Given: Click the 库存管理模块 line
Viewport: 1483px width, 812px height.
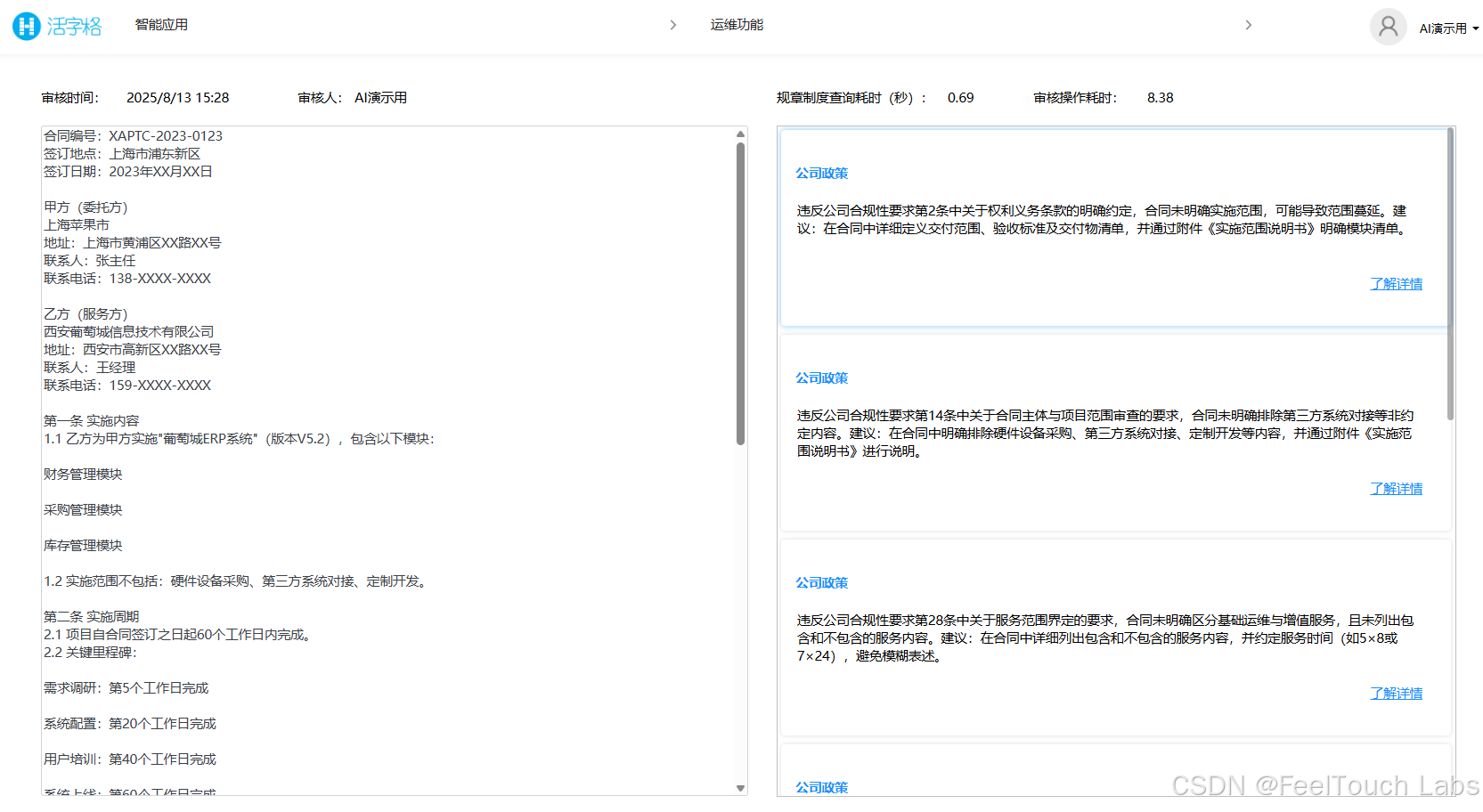Looking at the screenshot, I should tap(83, 546).
